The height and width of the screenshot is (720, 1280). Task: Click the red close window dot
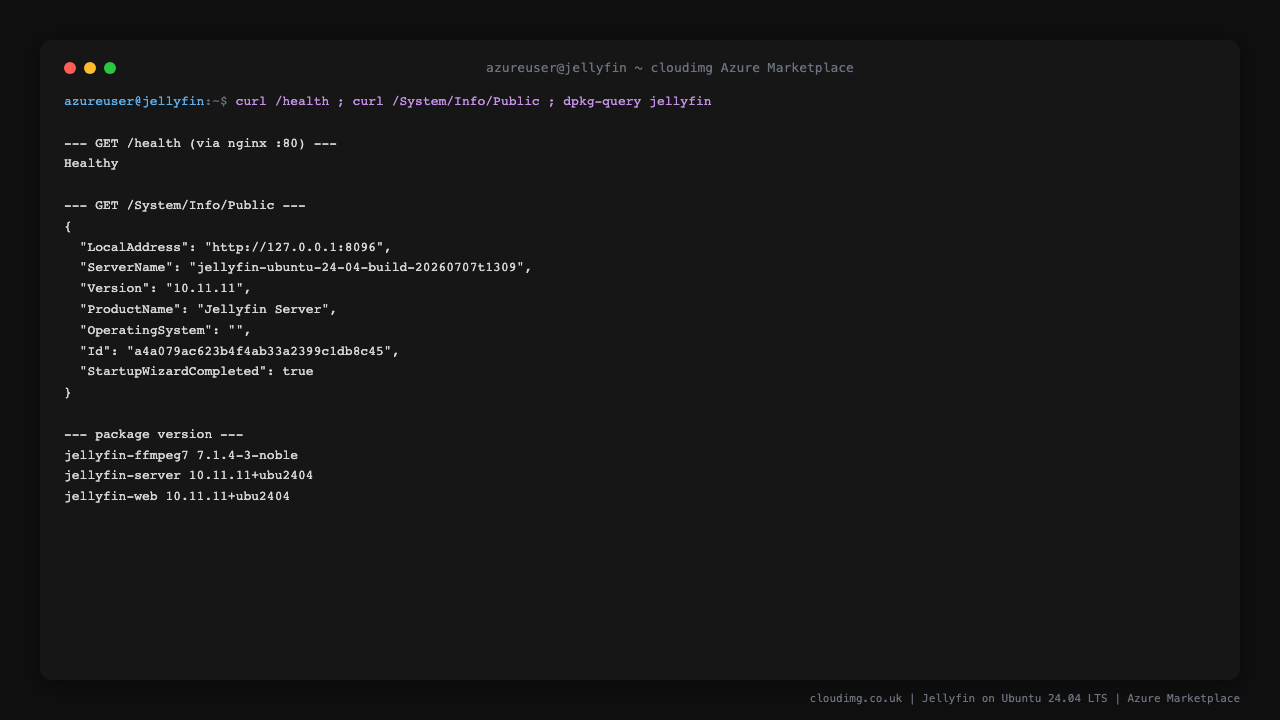(70, 68)
